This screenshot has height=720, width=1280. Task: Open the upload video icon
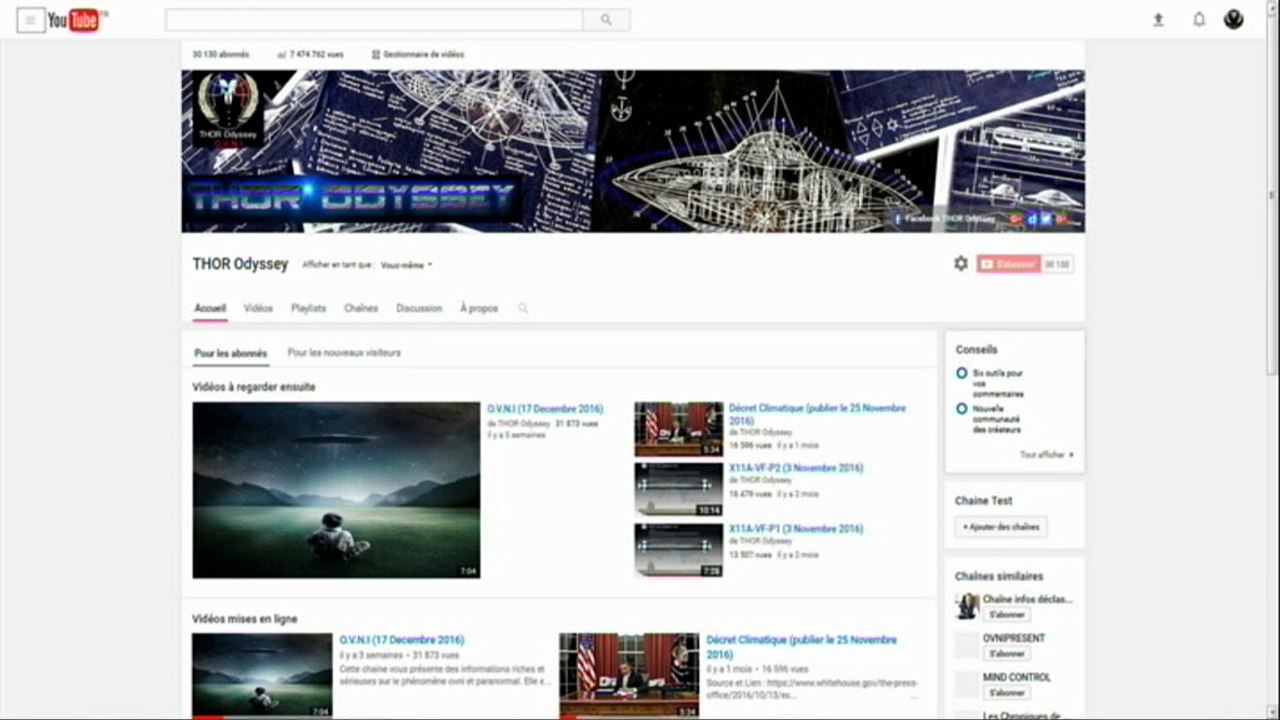[1158, 20]
